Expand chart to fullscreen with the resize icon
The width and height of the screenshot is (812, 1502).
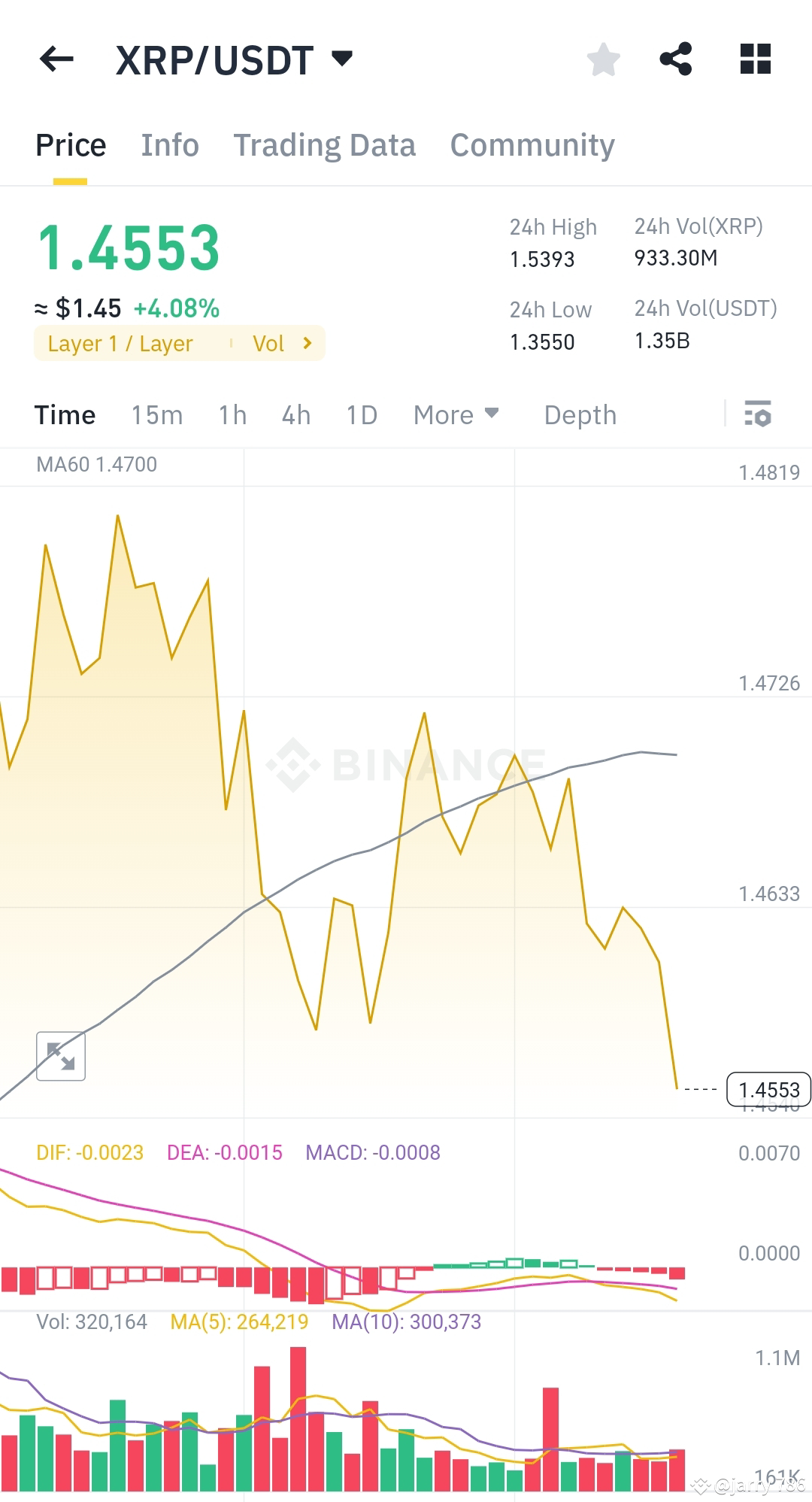[x=61, y=1056]
